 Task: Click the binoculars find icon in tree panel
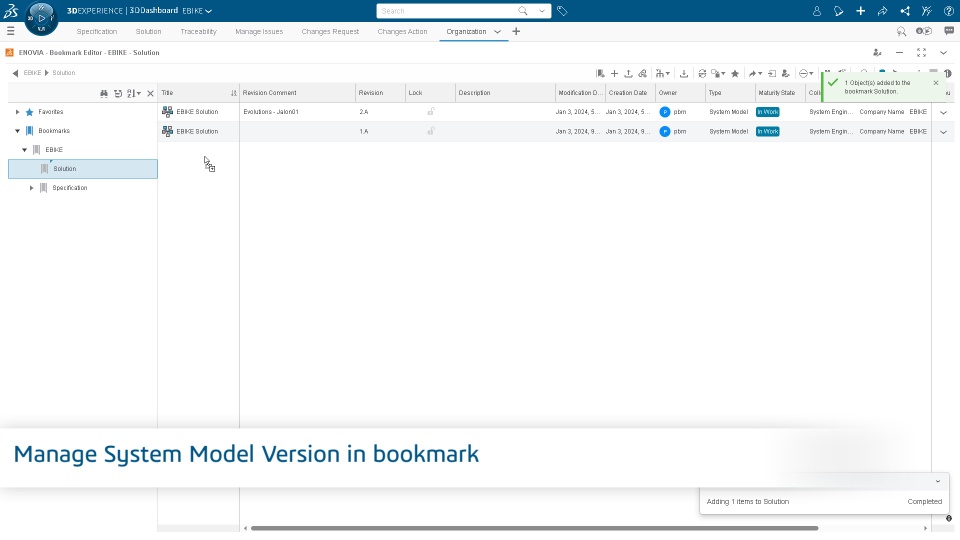(103, 93)
